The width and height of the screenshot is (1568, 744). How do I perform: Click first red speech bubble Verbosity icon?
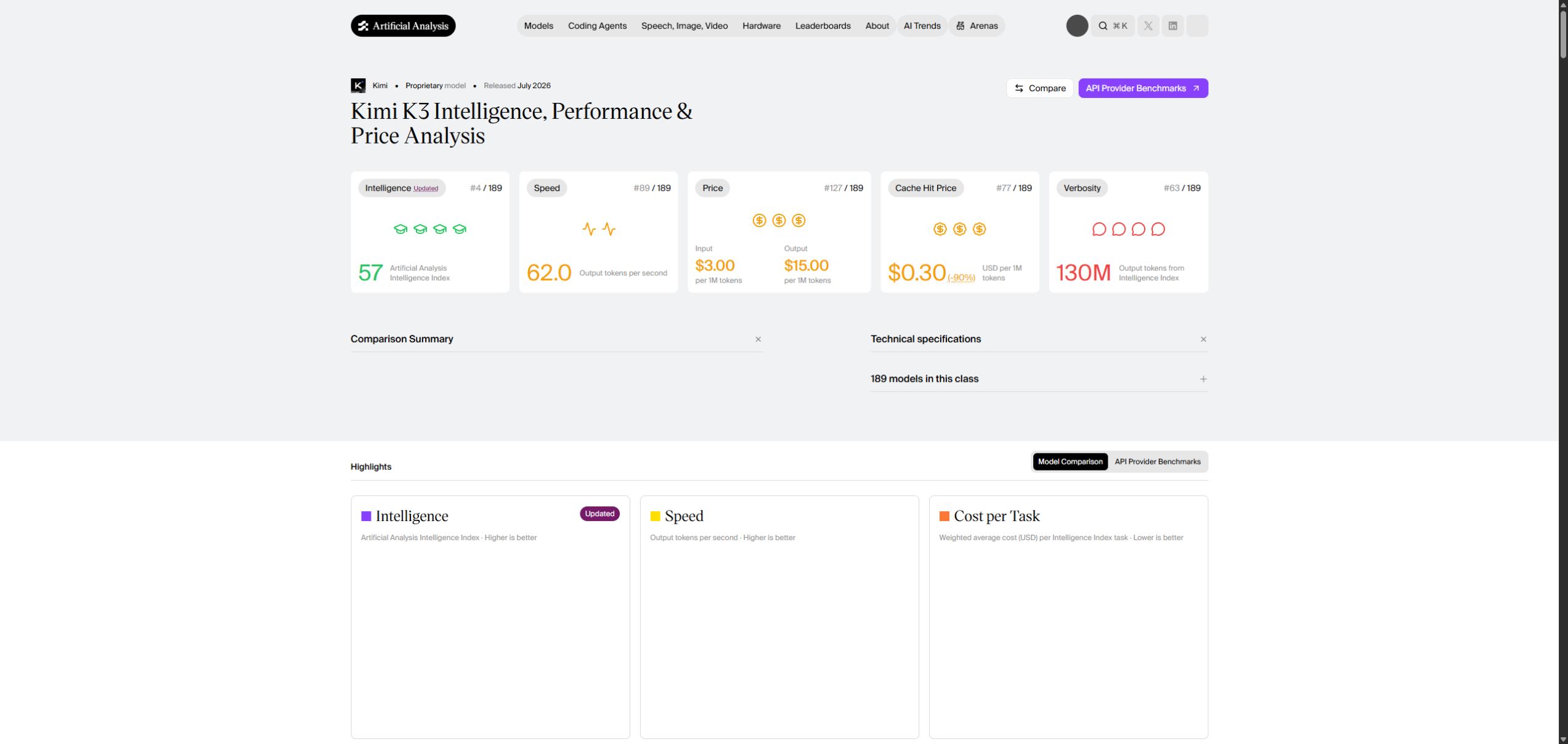[x=1099, y=229]
